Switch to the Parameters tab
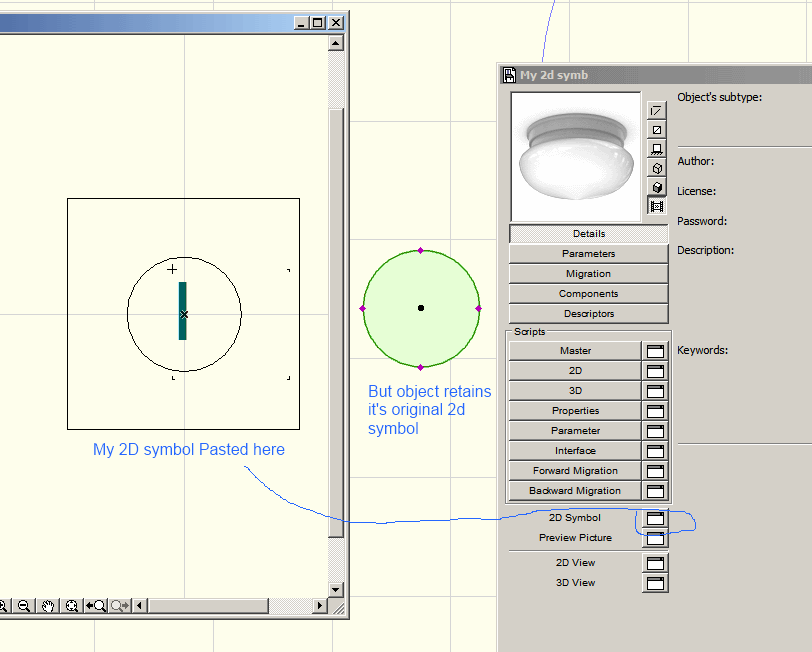The height and width of the screenshot is (652, 812). 588,254
